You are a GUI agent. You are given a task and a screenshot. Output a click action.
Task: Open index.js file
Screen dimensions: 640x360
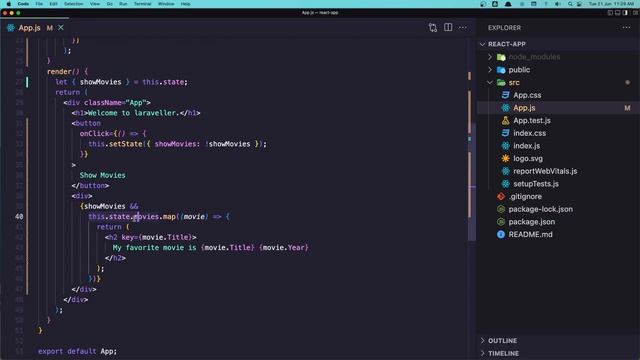click(527, 146)
